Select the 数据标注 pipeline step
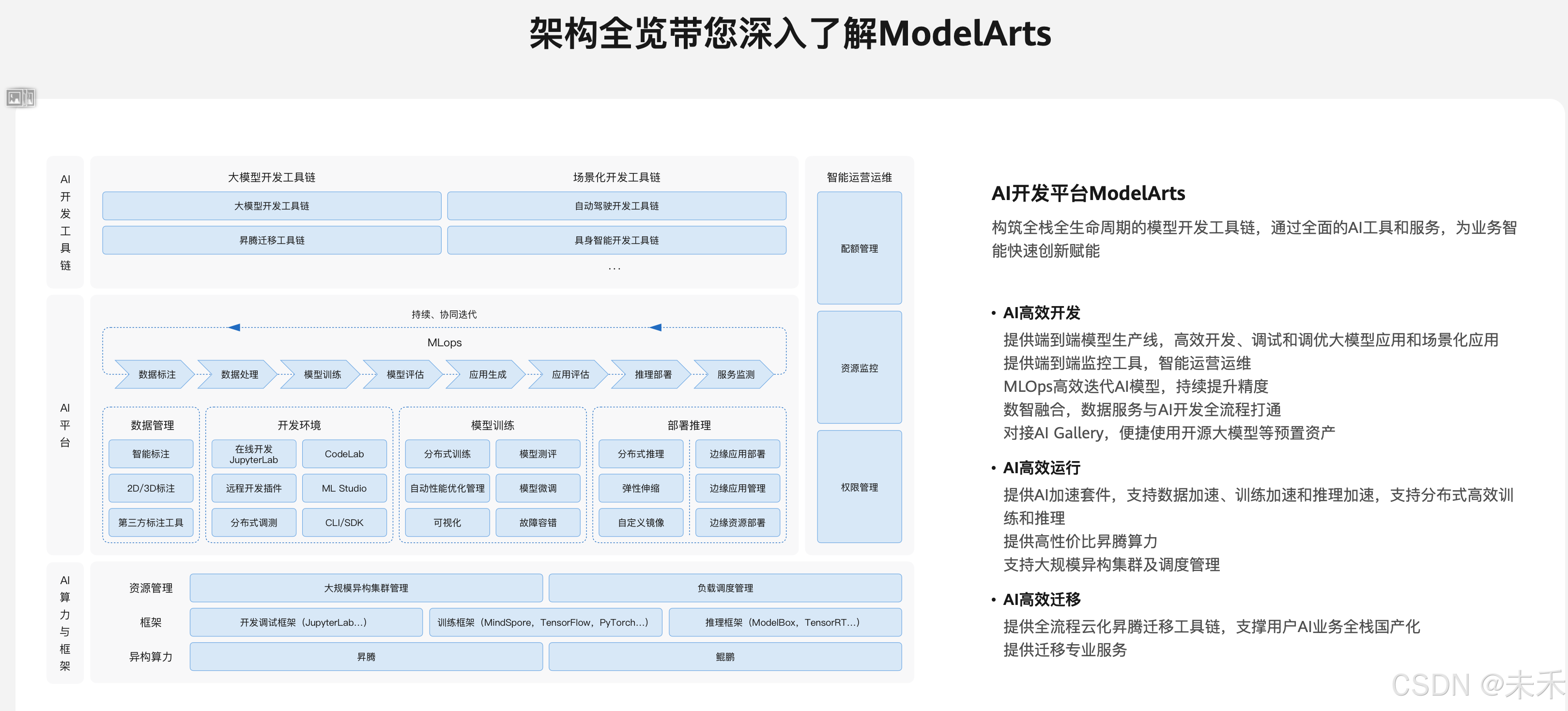The height and width of the screenshot is (711, 1568). (156, 374)
